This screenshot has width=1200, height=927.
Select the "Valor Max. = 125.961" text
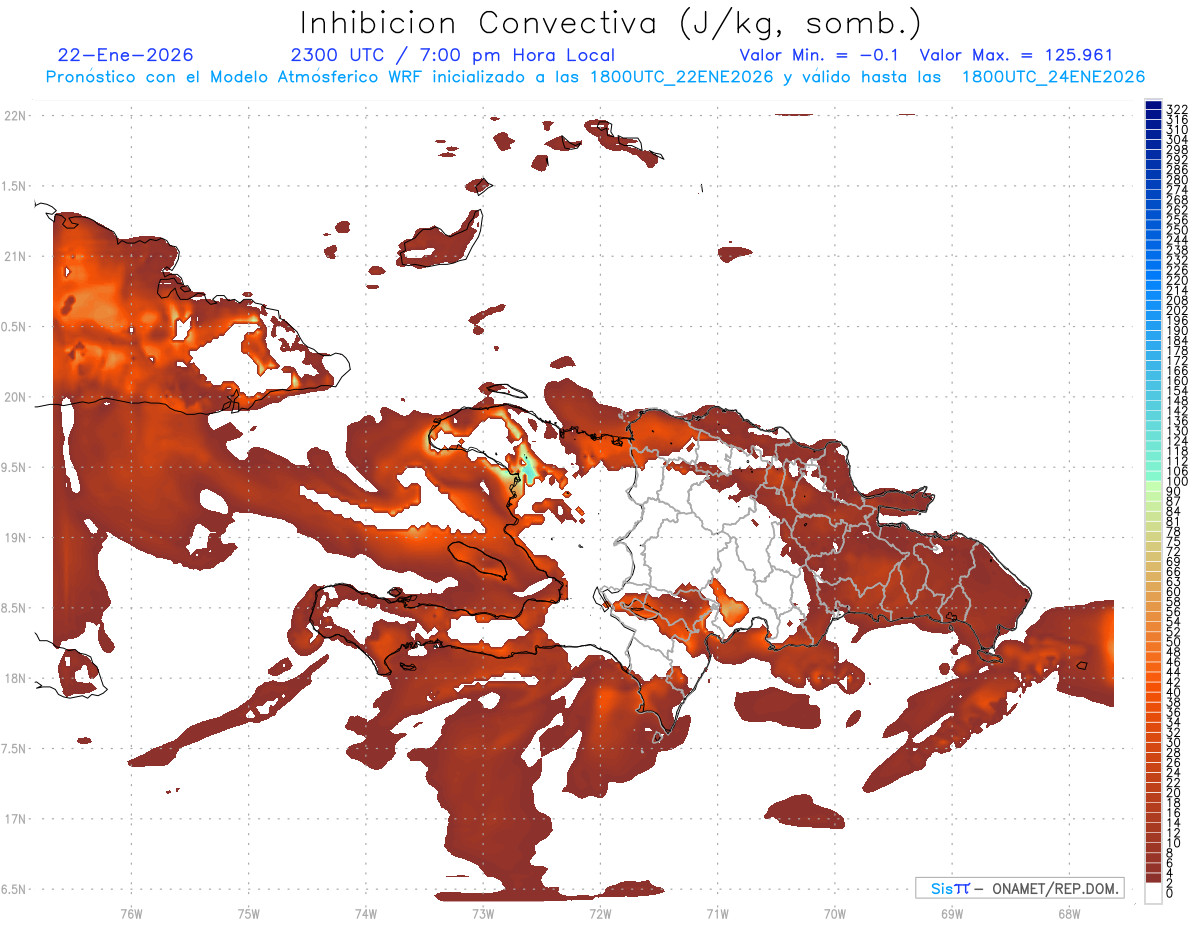tap(1016, 55)
